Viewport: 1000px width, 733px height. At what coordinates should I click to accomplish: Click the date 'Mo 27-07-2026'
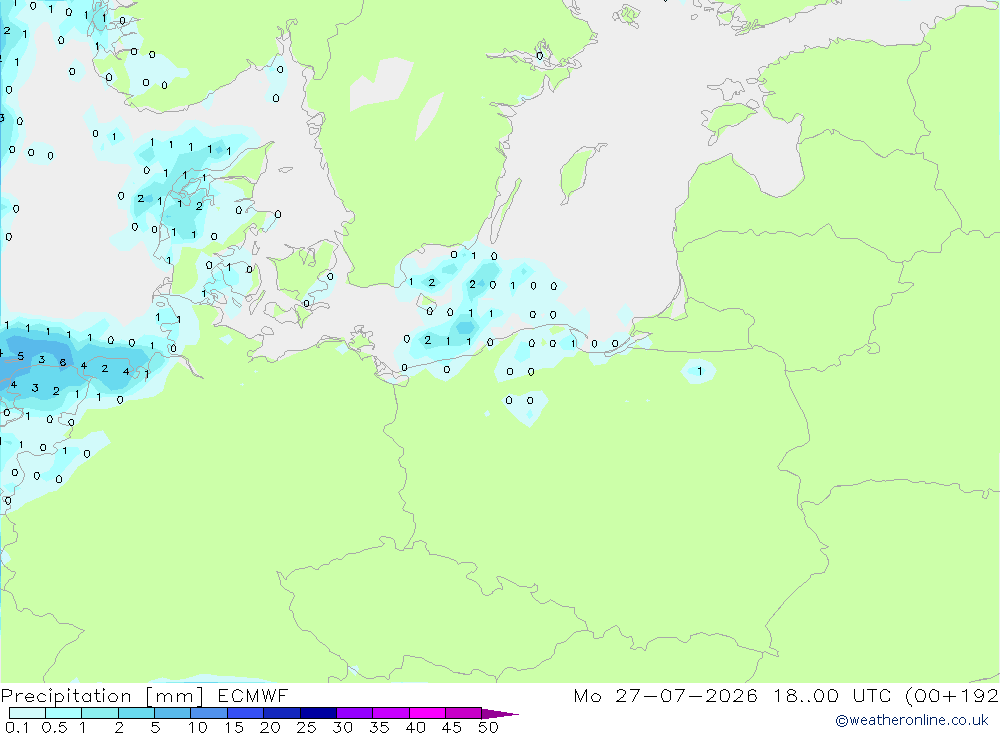coord(665,695)
